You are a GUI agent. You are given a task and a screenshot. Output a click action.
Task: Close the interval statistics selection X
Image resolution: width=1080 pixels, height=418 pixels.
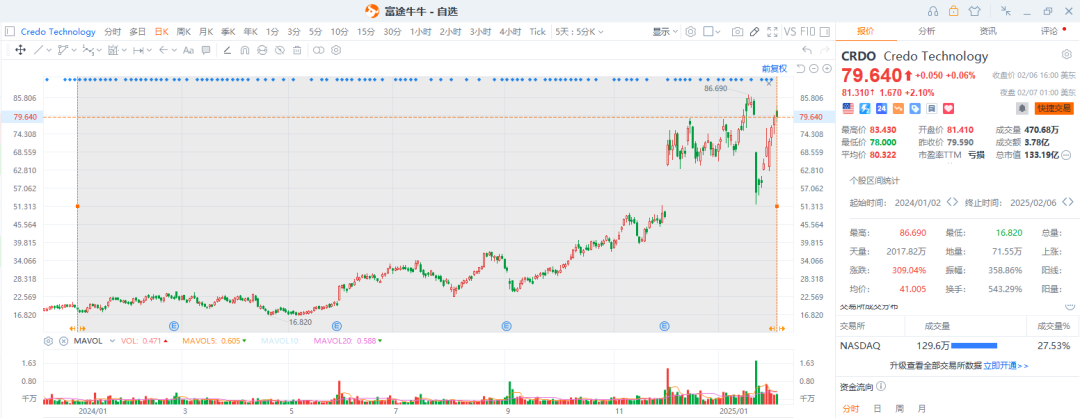(x=769, y=83)
